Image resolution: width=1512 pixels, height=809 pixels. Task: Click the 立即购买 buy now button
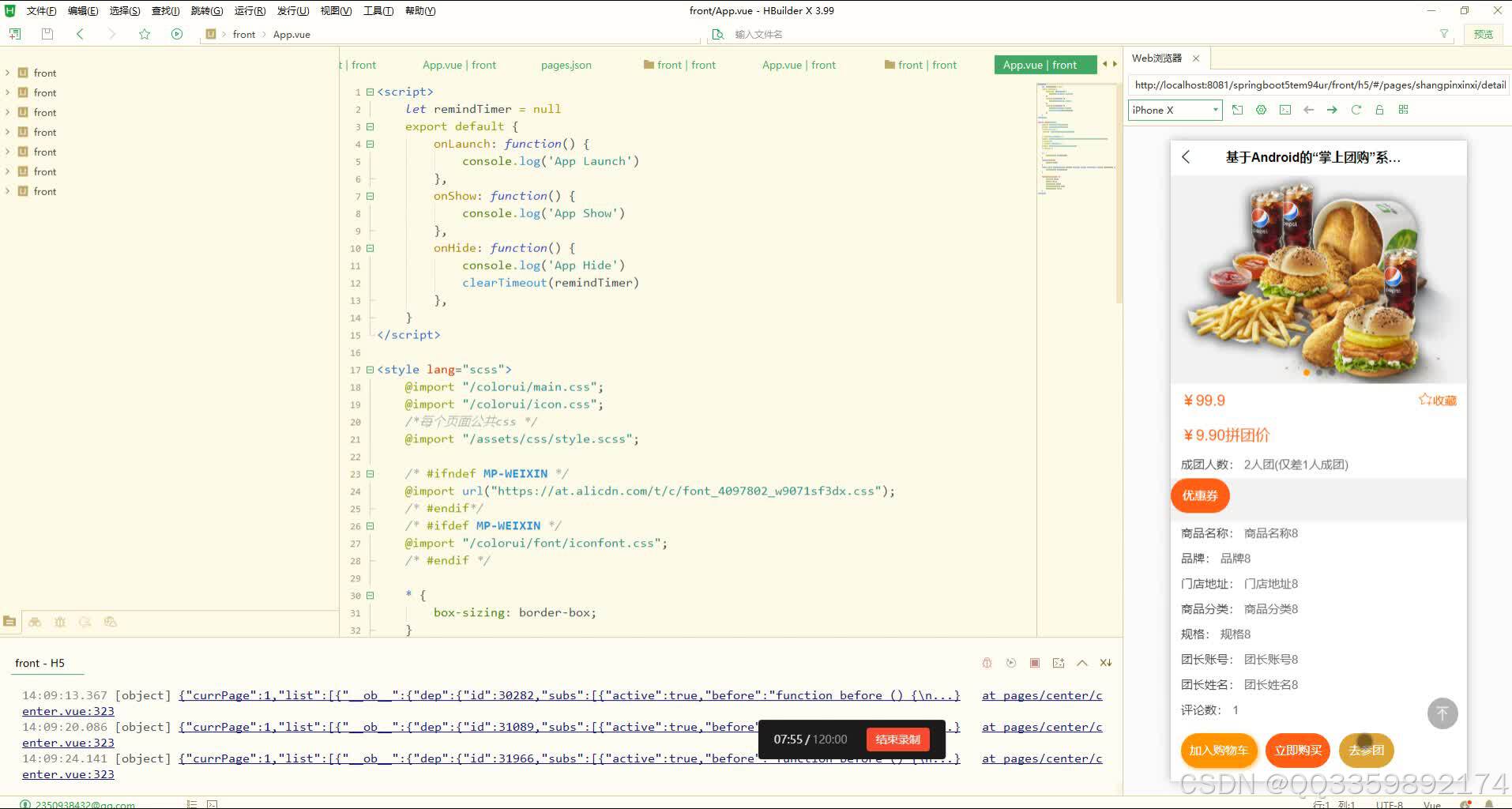tap(1297, 751)
